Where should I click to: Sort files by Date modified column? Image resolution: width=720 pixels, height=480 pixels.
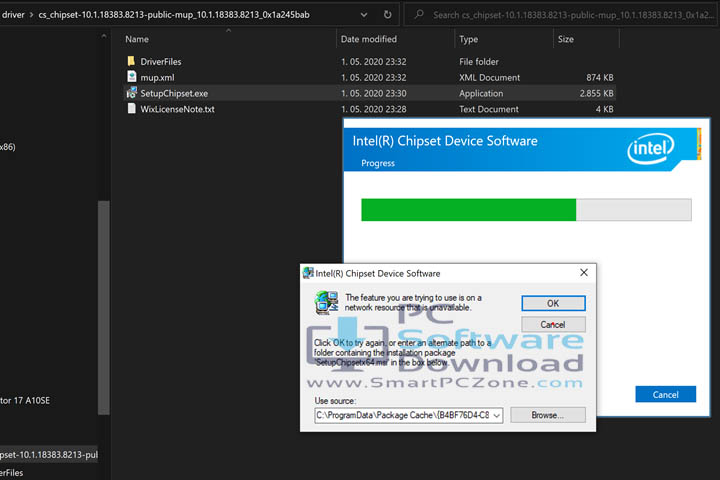(369, 39)
